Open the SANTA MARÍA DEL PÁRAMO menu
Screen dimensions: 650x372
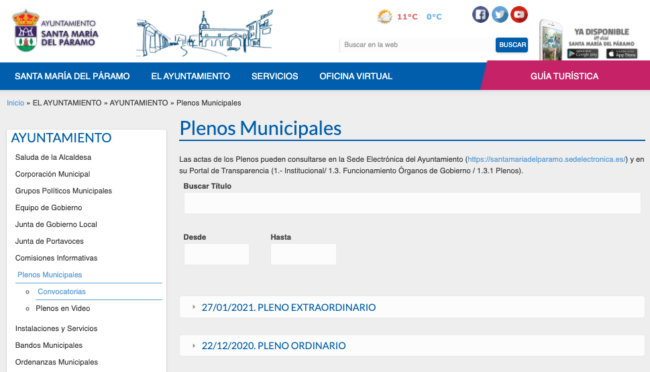click(x=72, y=76)
